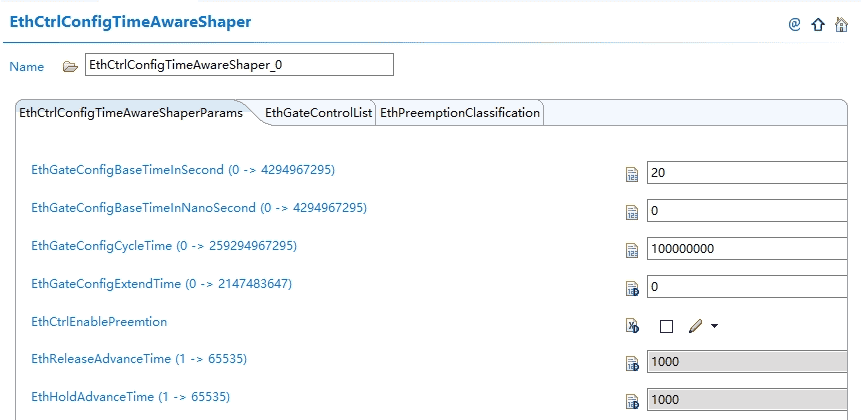The image size is (861, 420).
Task: Click the EthCtrlConfigTimeAwareShaper page title
Action: 130,22
